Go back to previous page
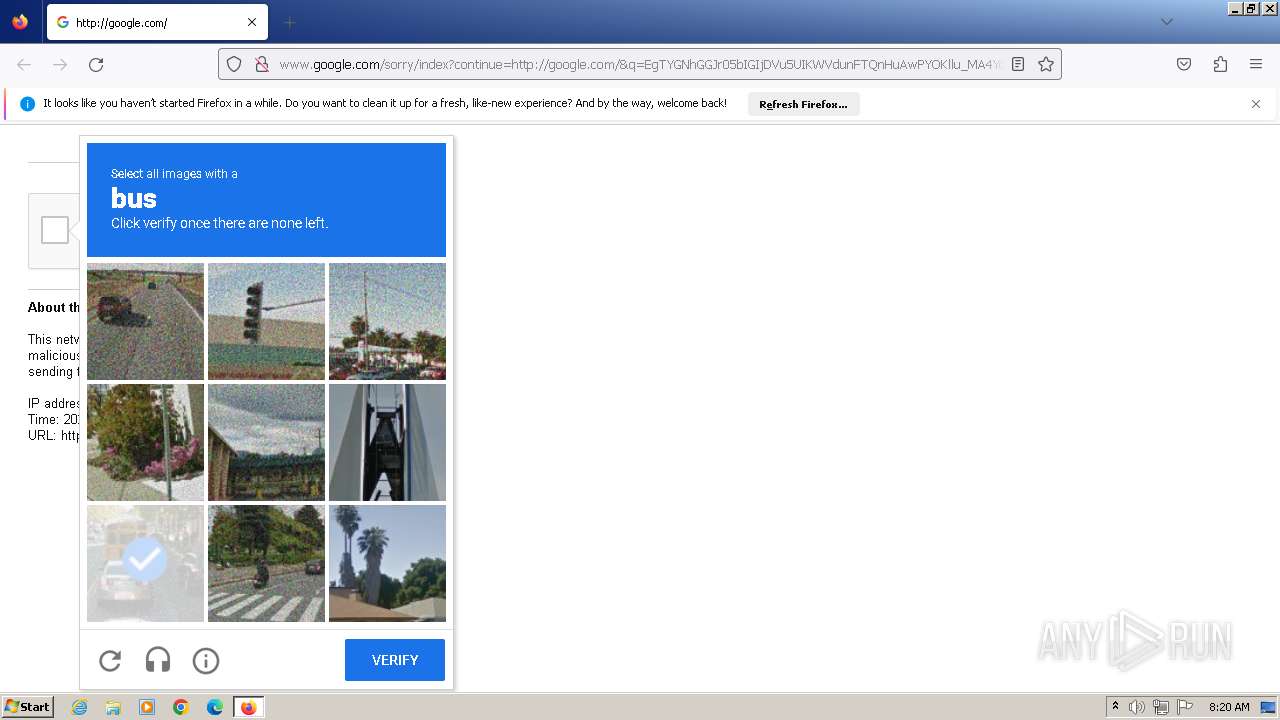This screenshot has height=720, width=1280. (x=24, y=64)
